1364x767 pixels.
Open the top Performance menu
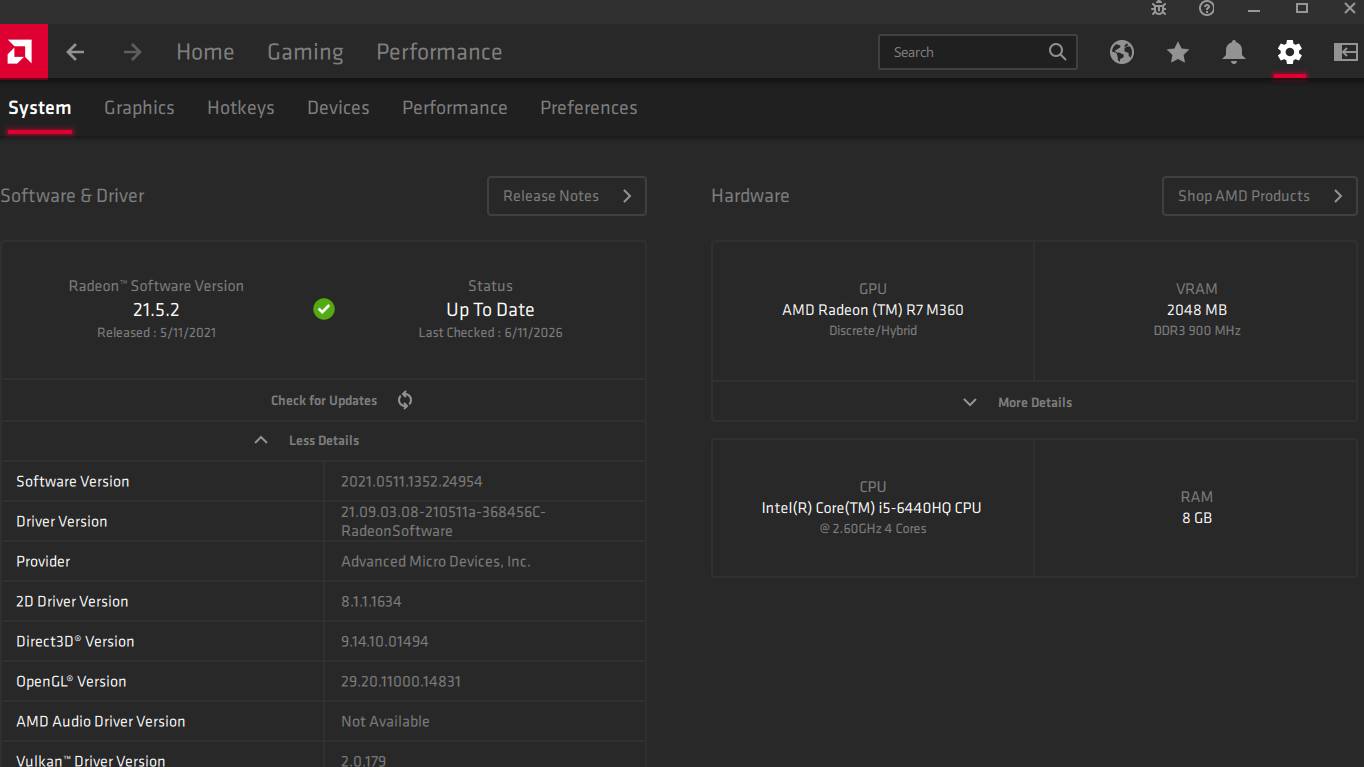coord(439,52)
